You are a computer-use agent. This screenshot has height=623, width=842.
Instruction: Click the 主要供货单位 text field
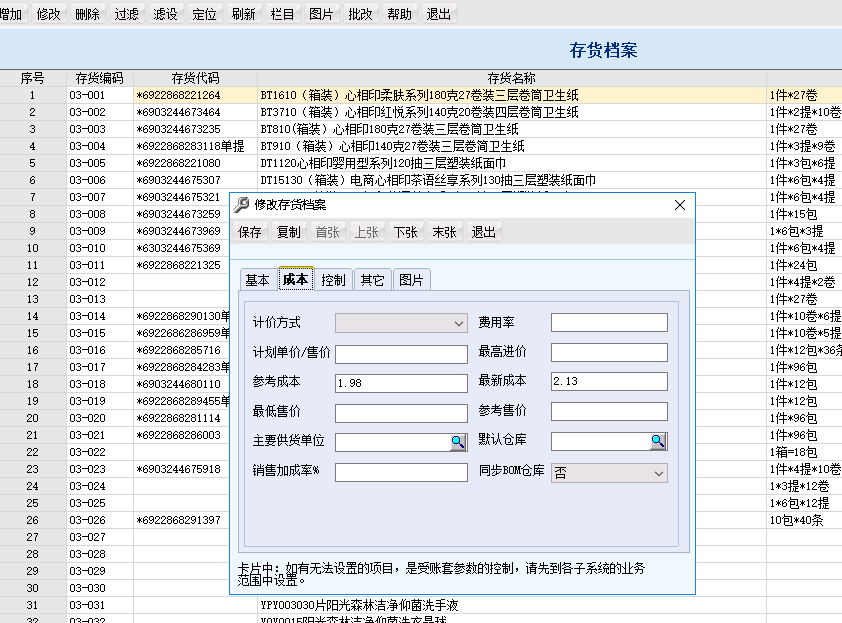[x=393, y=443]
